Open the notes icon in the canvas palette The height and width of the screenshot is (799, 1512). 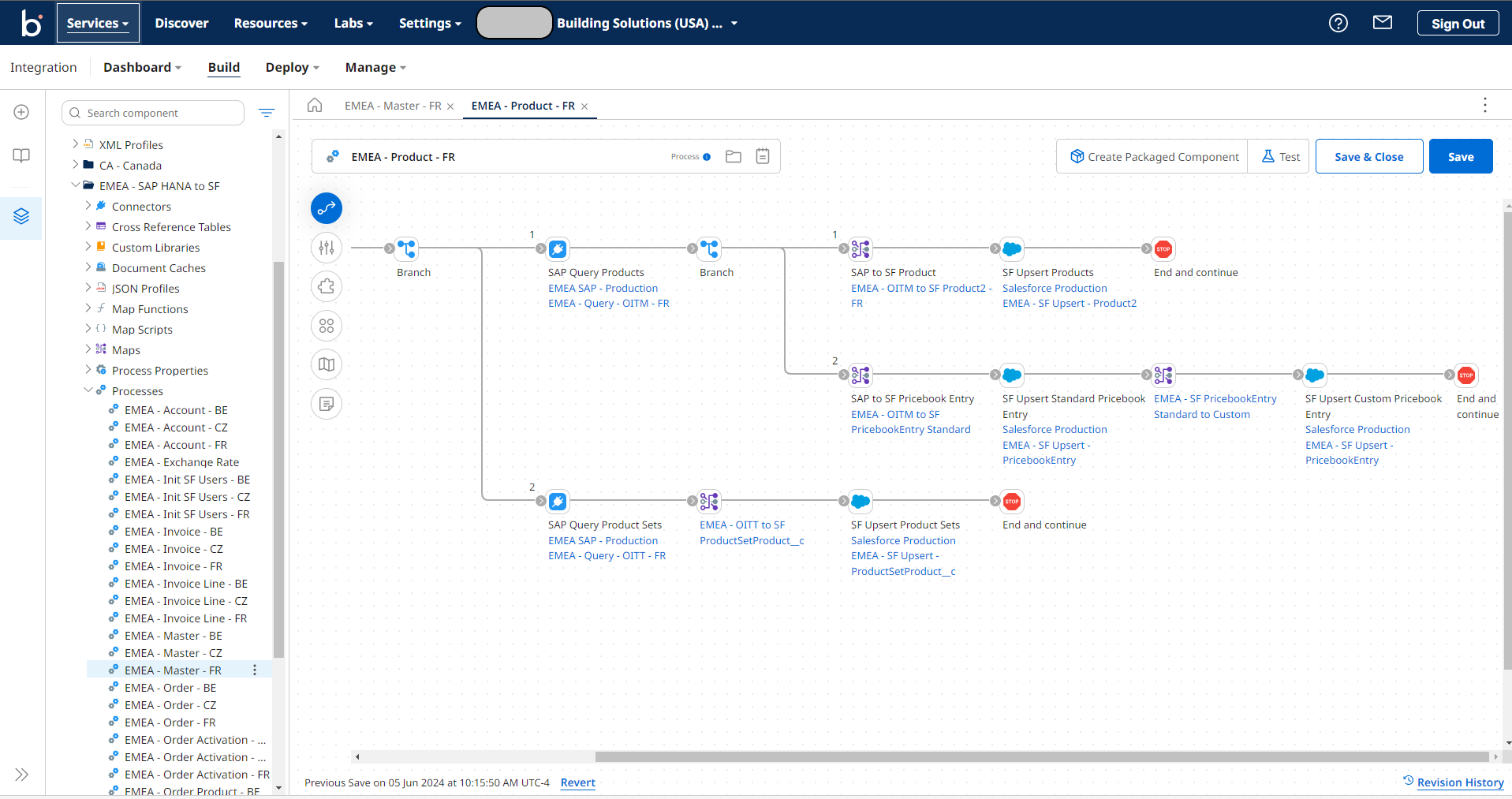(326, 404)
